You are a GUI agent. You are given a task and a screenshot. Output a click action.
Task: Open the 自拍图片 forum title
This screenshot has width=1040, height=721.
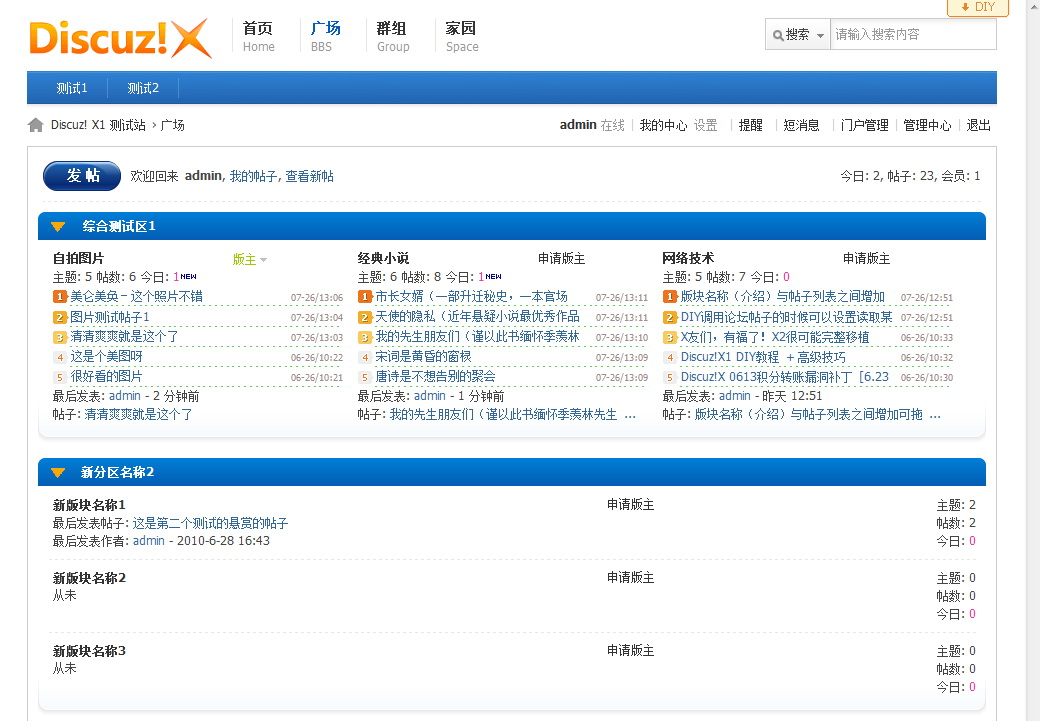pyautogui.click(x=78, y=258)
